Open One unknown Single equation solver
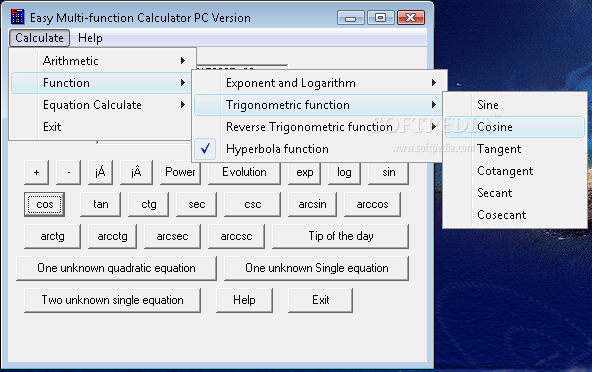 (x=316, y=268)
